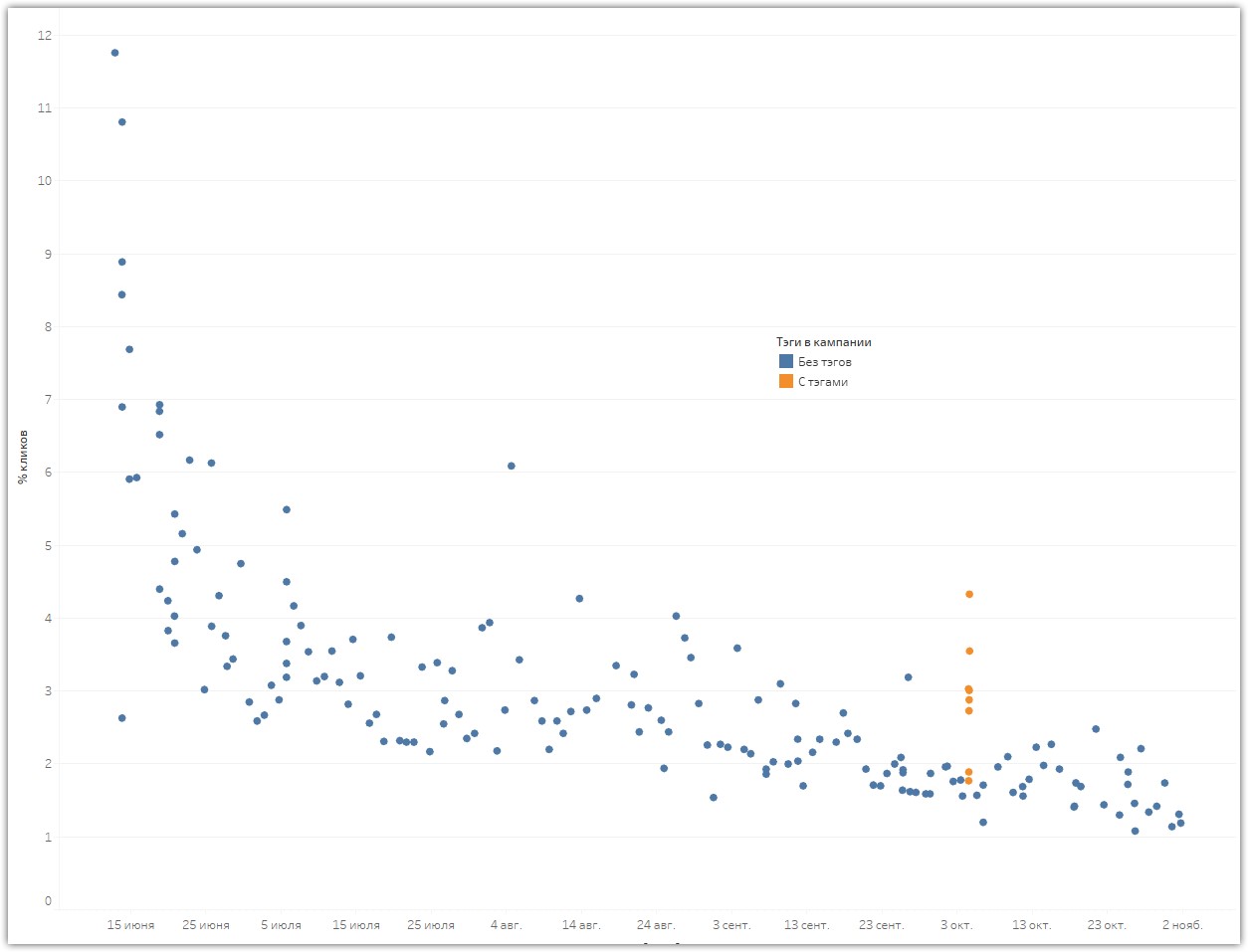Click the '11' tick on the vertical axis
This screenshot has height=952, width=1248.
45,108
